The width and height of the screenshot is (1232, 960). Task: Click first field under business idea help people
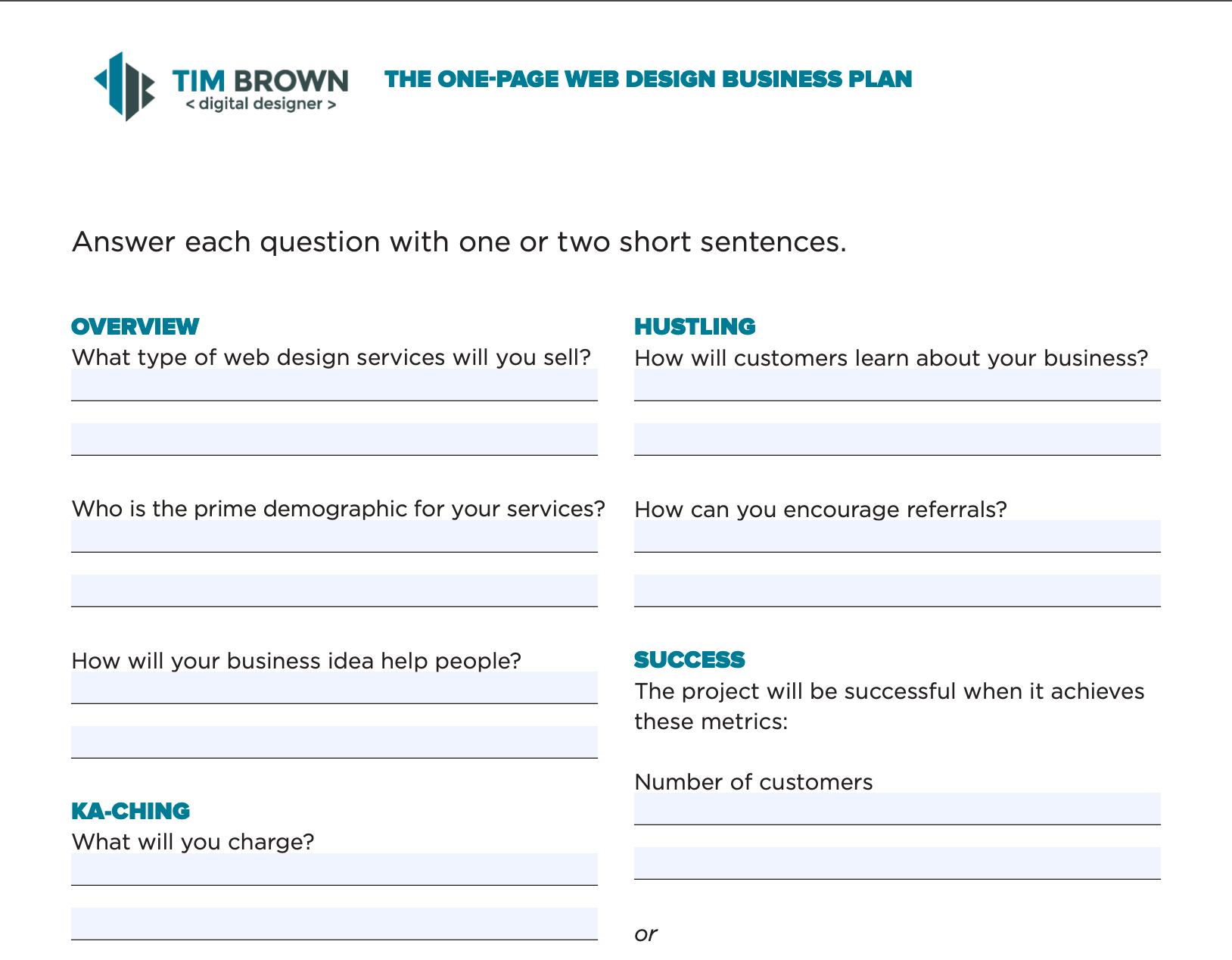(x=334, y=687)
